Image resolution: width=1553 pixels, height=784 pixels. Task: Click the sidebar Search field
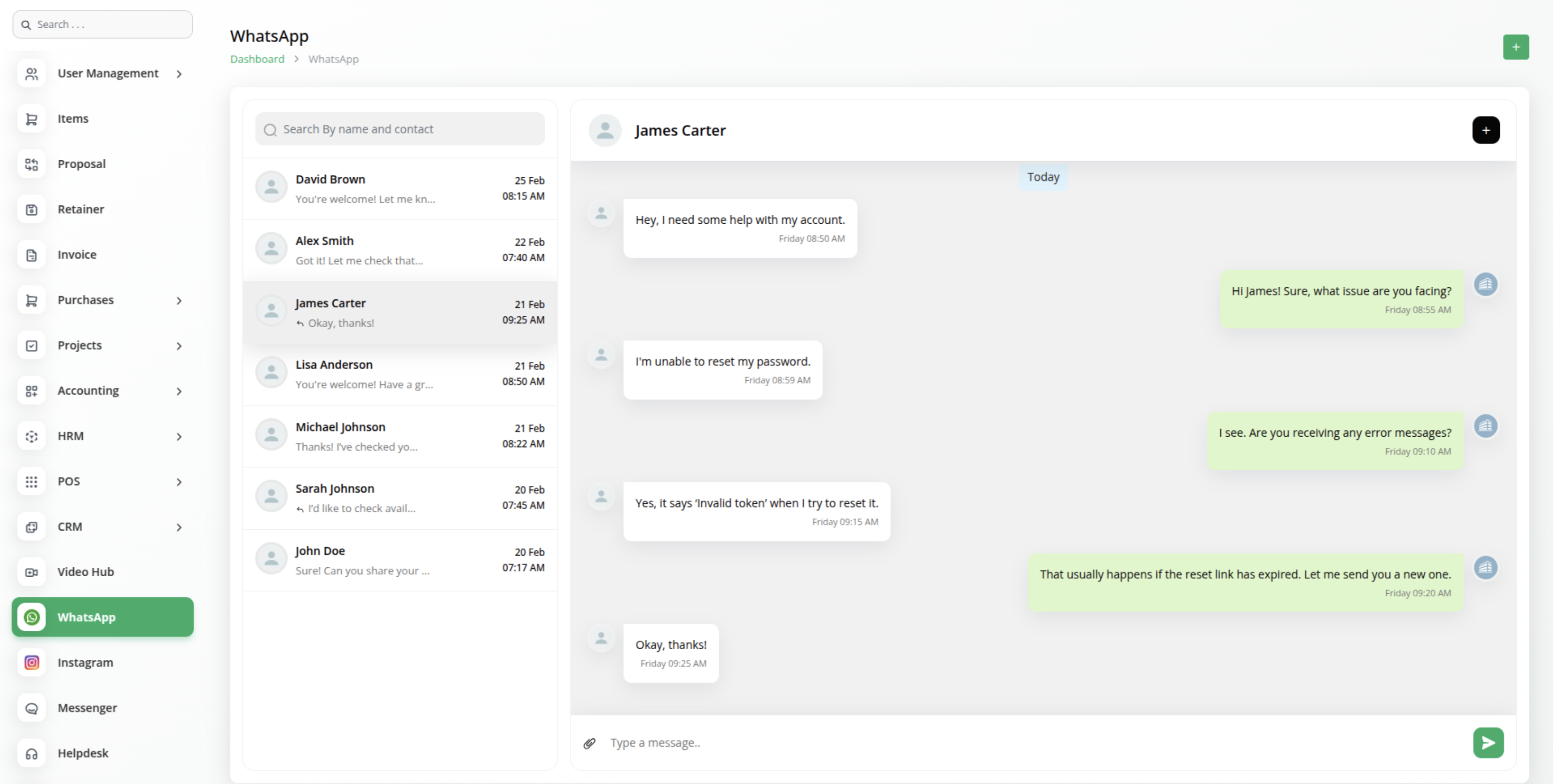[x=102, y=24]
